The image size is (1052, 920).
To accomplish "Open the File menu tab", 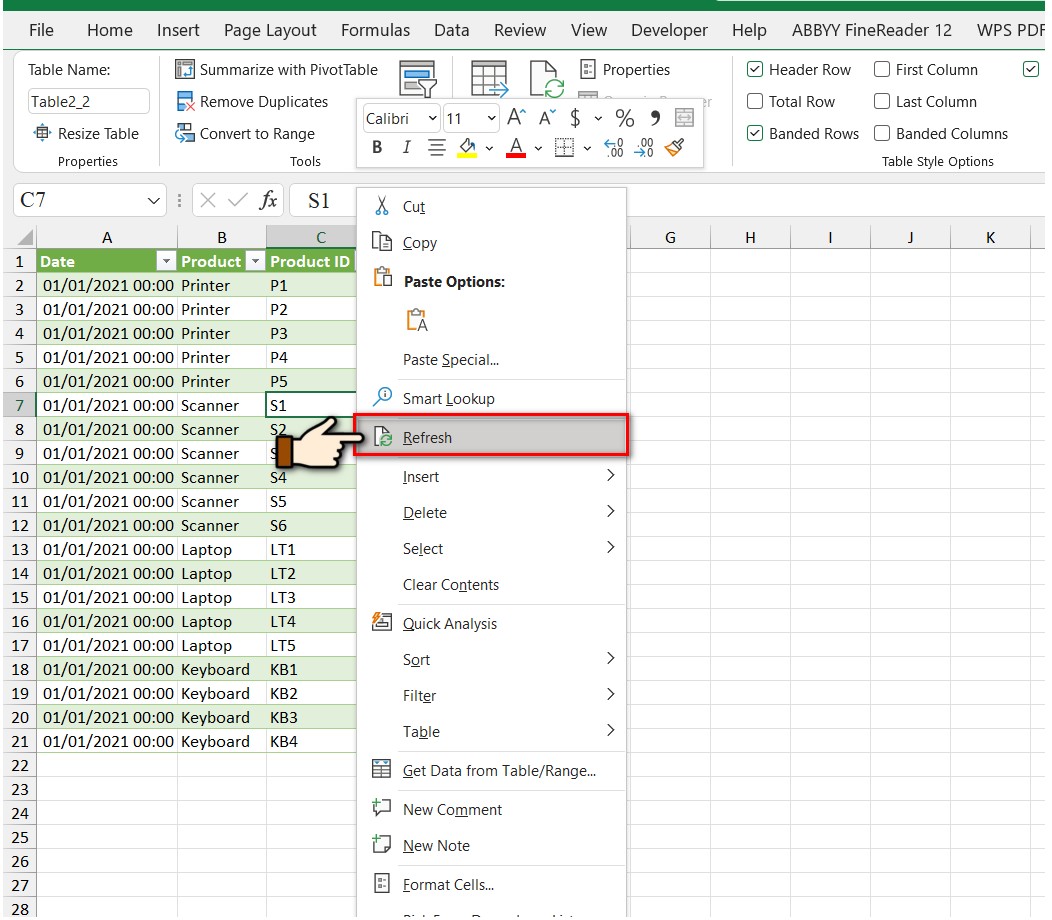I will point(41,30).
